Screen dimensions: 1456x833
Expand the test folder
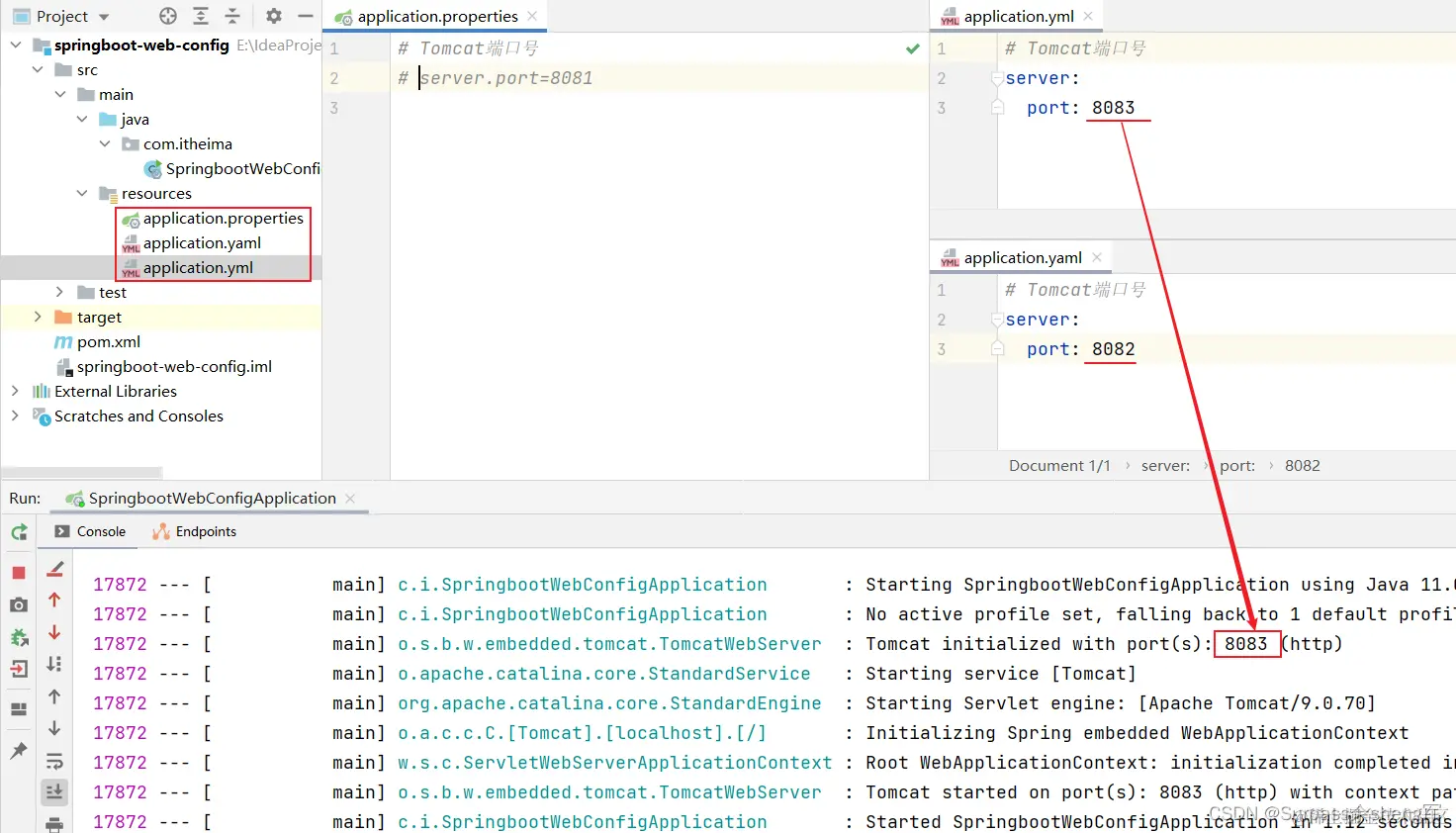[60, 292]
